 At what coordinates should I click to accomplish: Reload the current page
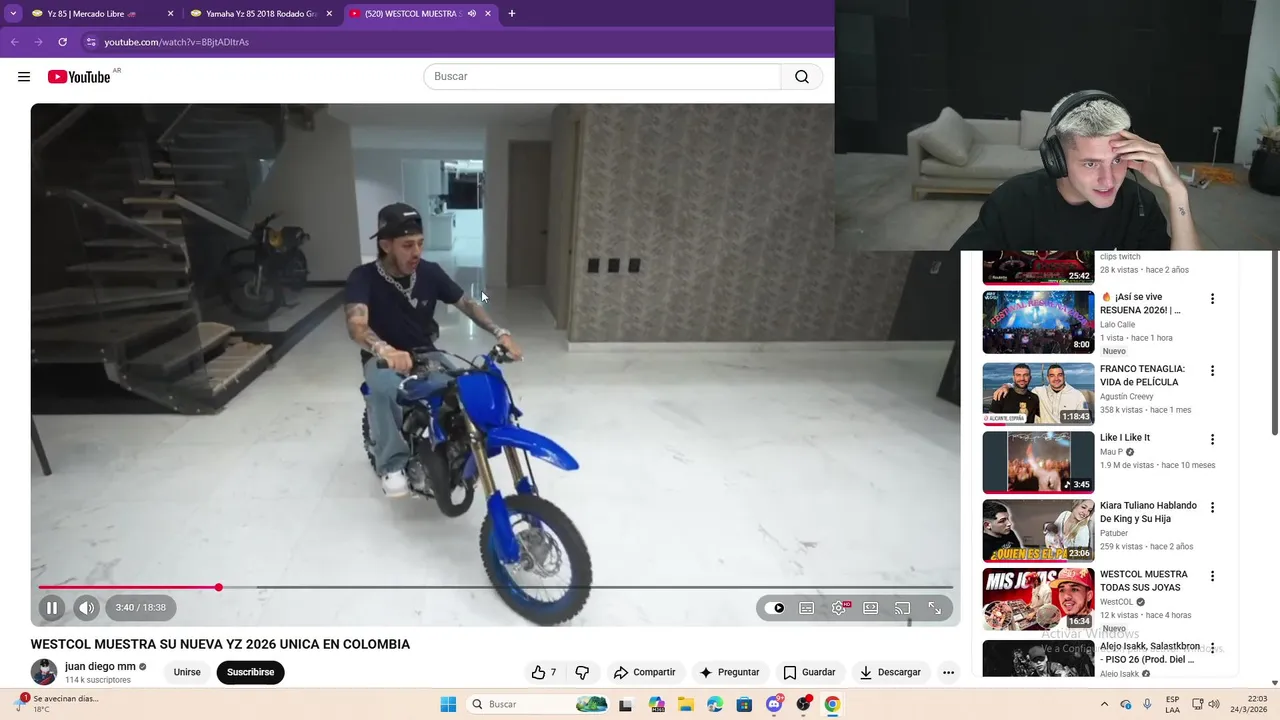coord(62,42)
